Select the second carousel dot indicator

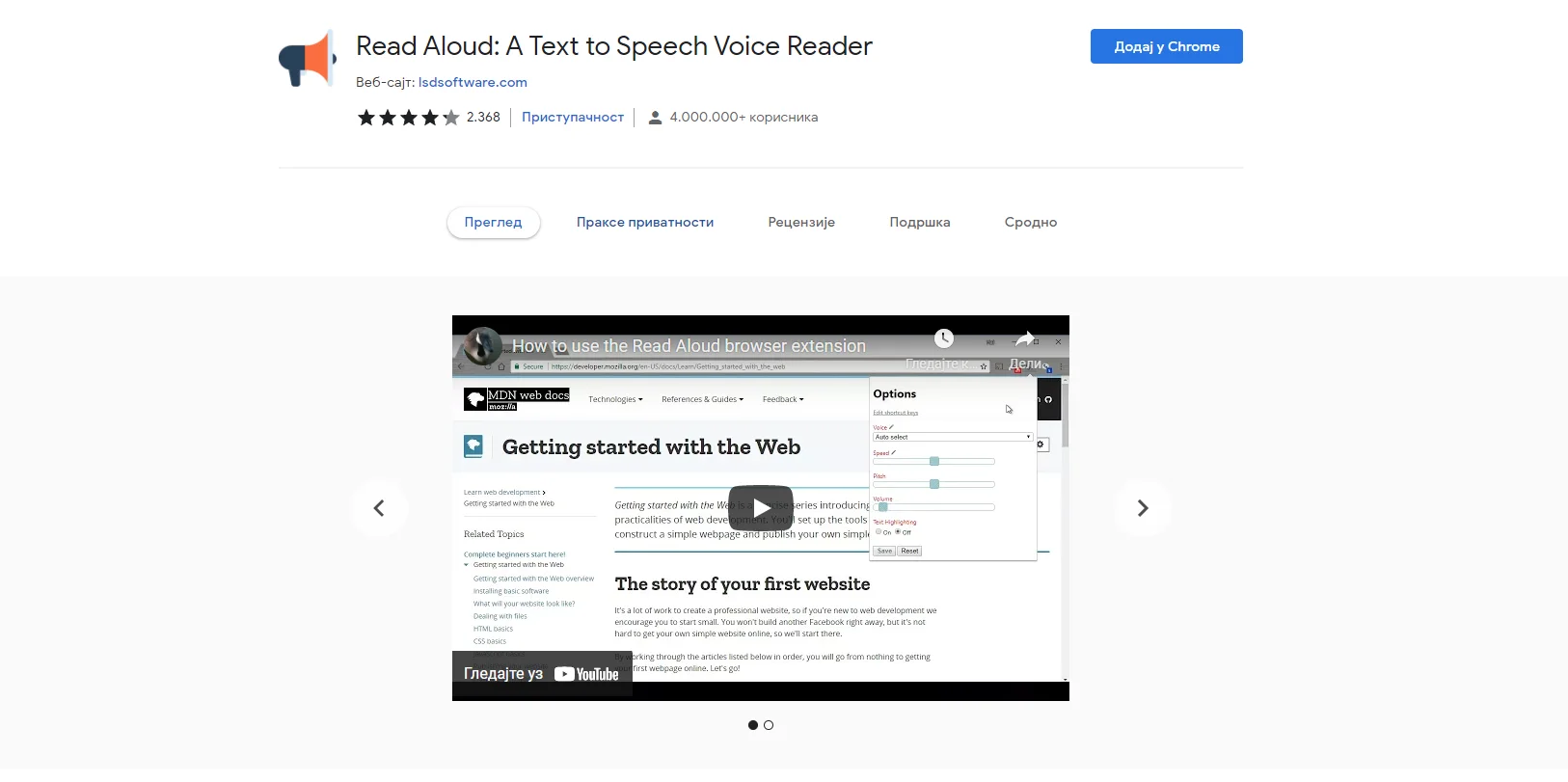[769, 725]
